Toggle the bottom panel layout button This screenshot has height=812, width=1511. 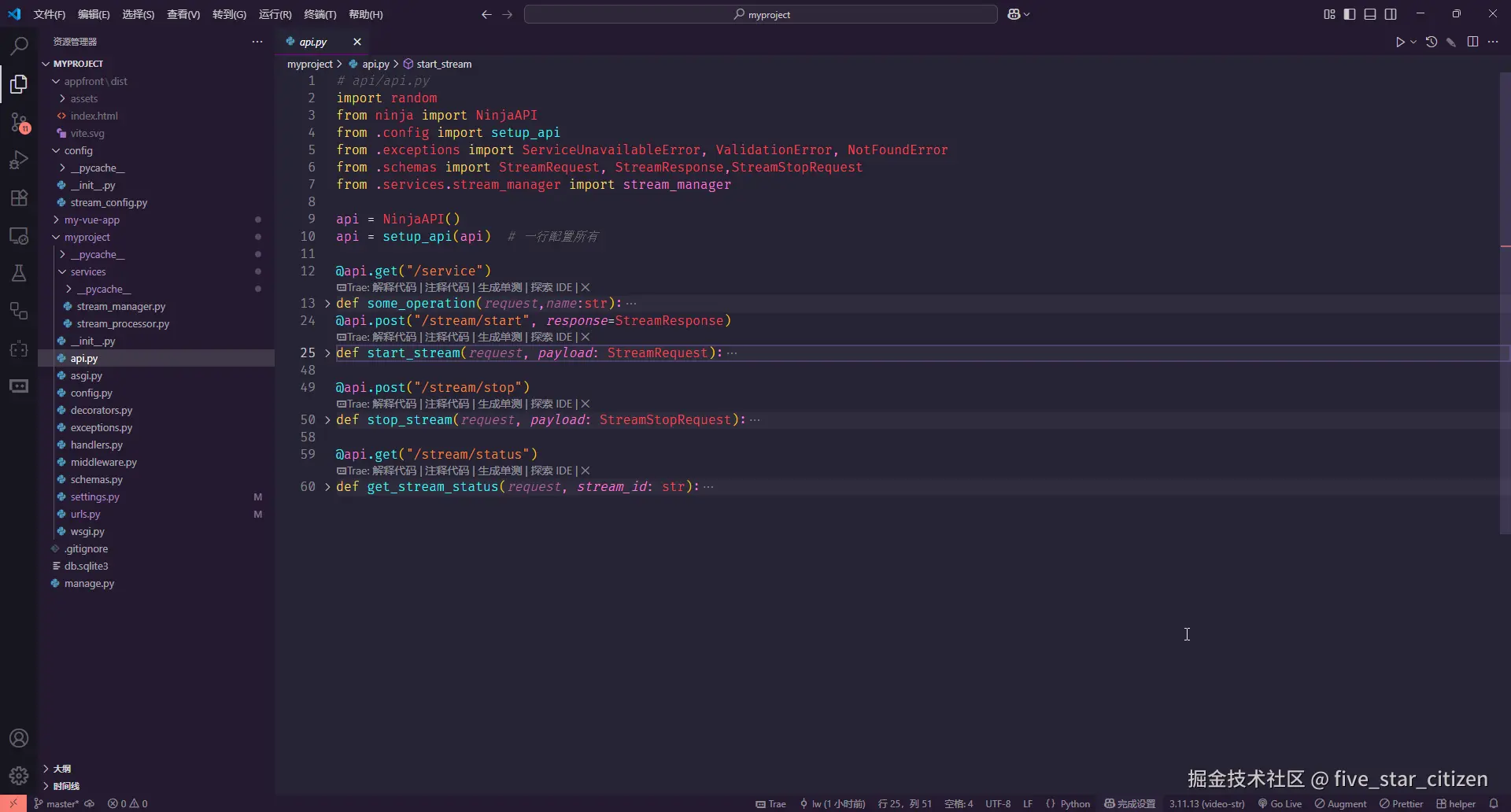(x=1370, y=14)
